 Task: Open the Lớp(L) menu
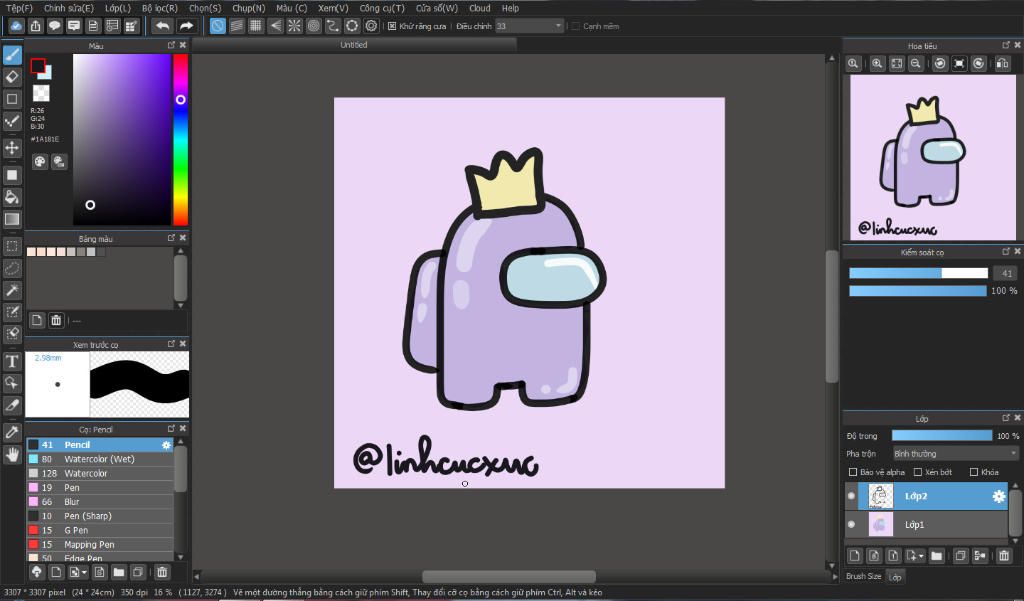pyautogui.click(x=118, y=8)
